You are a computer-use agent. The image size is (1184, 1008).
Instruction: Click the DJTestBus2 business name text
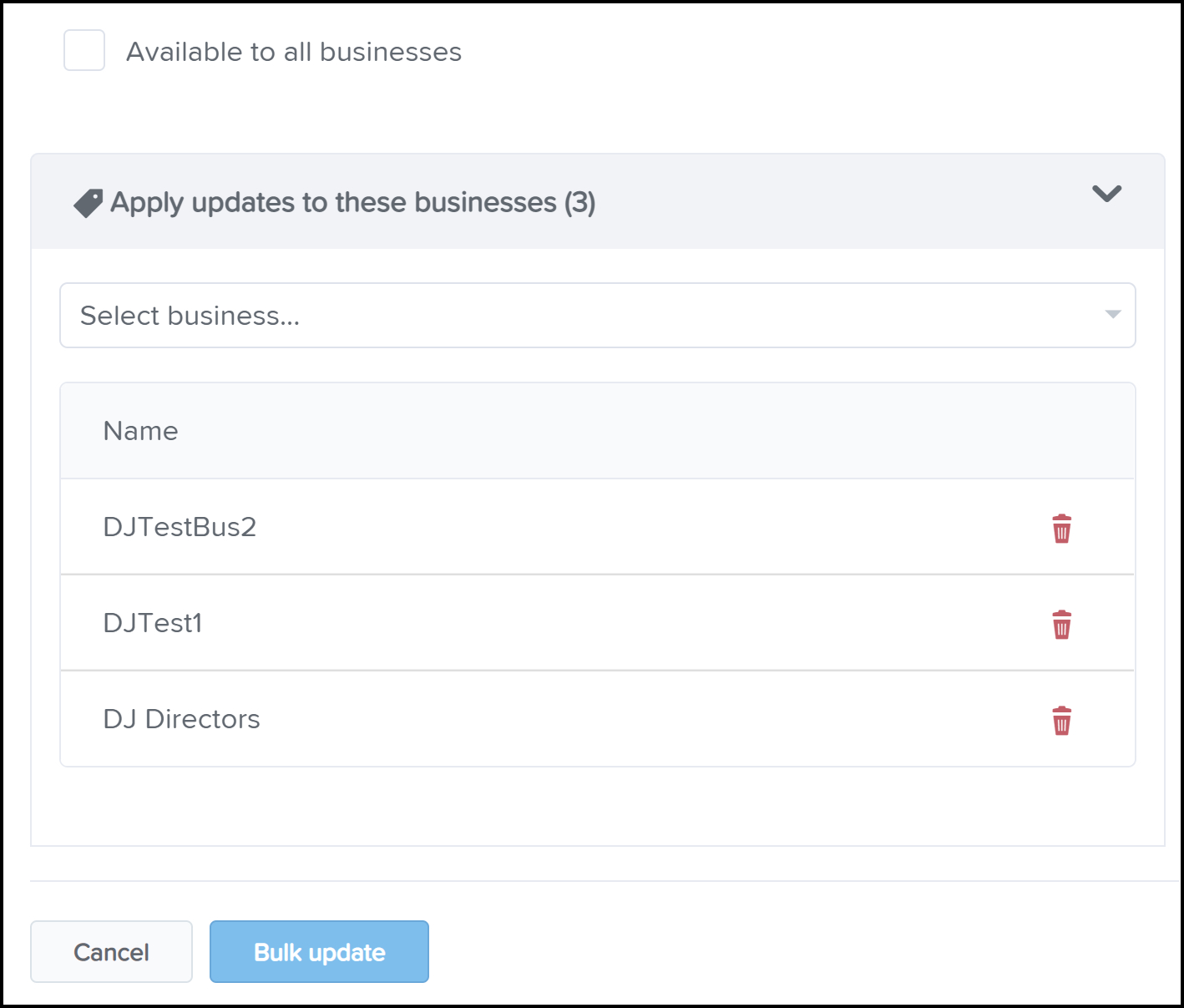(x=180, y=527)
